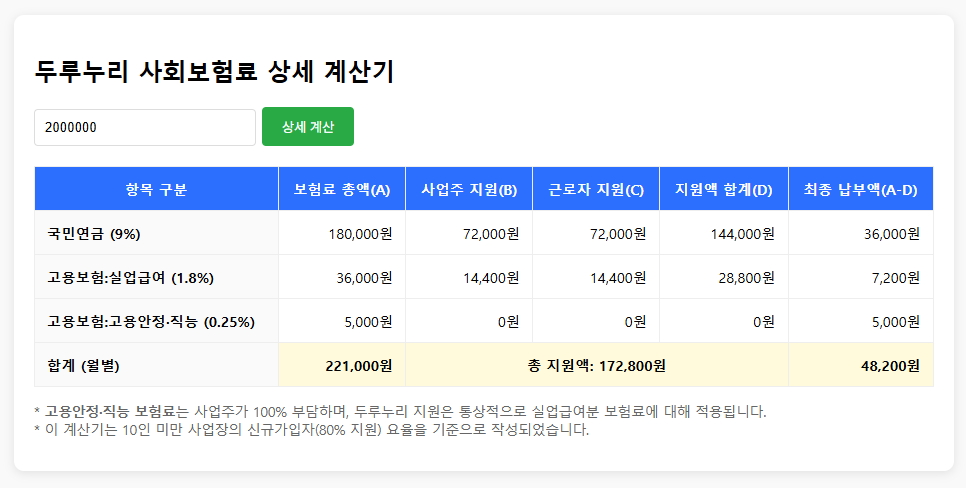
Task: Click the 48,200원 total final payment cell
Action: pyautogui.click(x=889, y=365)
